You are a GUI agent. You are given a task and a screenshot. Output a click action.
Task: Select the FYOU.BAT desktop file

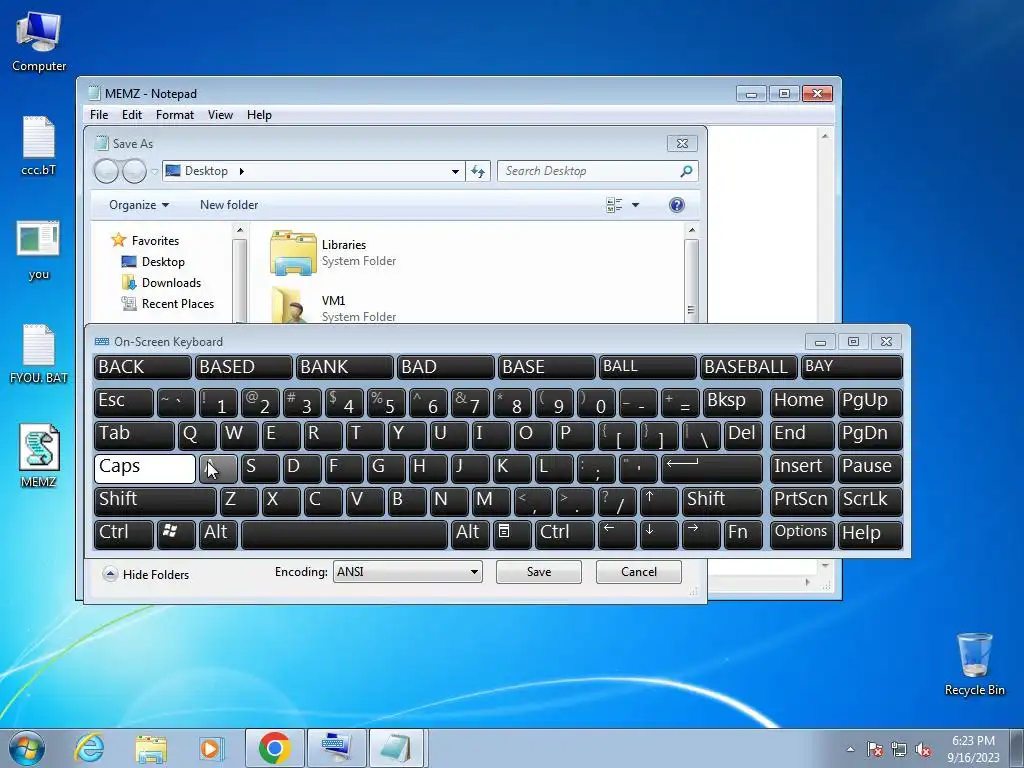[x=39, y=354]
